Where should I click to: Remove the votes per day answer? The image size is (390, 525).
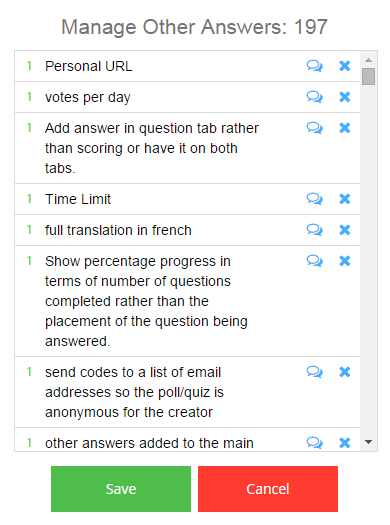[x=345, y=97]
